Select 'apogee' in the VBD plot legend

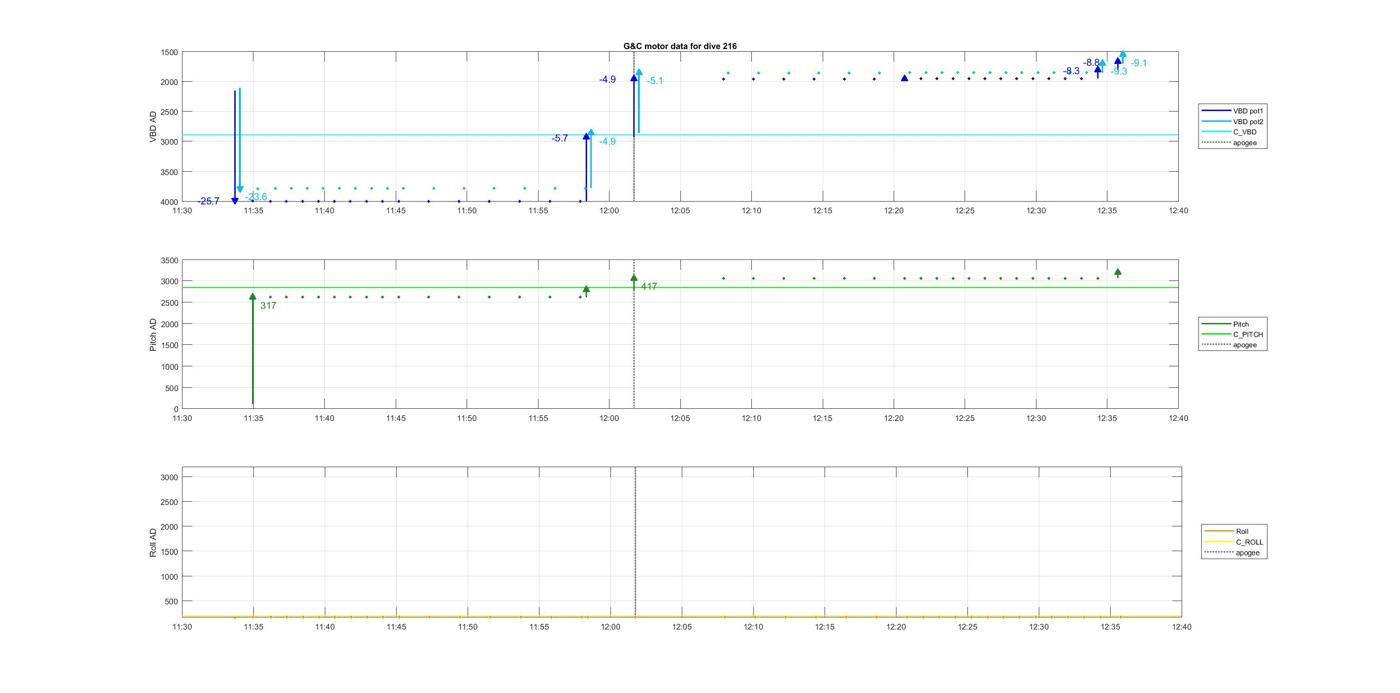[1229, 143]
